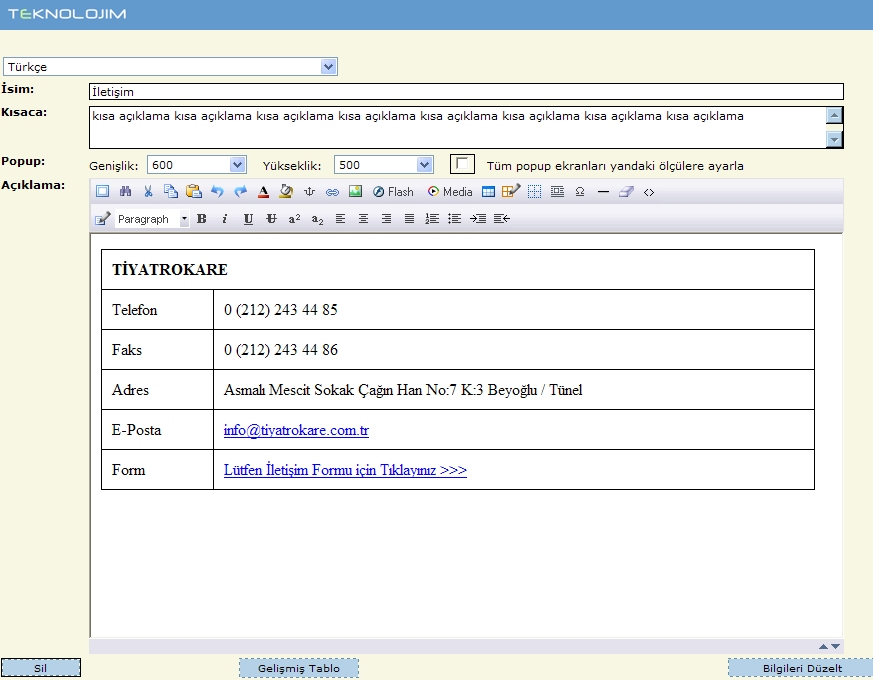Click the Kısaca textarea scroll down arrow

[x=834, y=139]
